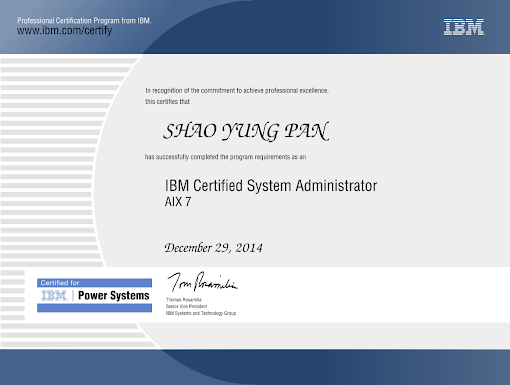Viewport: 510px width, 385px height.
Task: Click the small IBM logo in the Power Systems badge
Action: click(x=54, y=296)
